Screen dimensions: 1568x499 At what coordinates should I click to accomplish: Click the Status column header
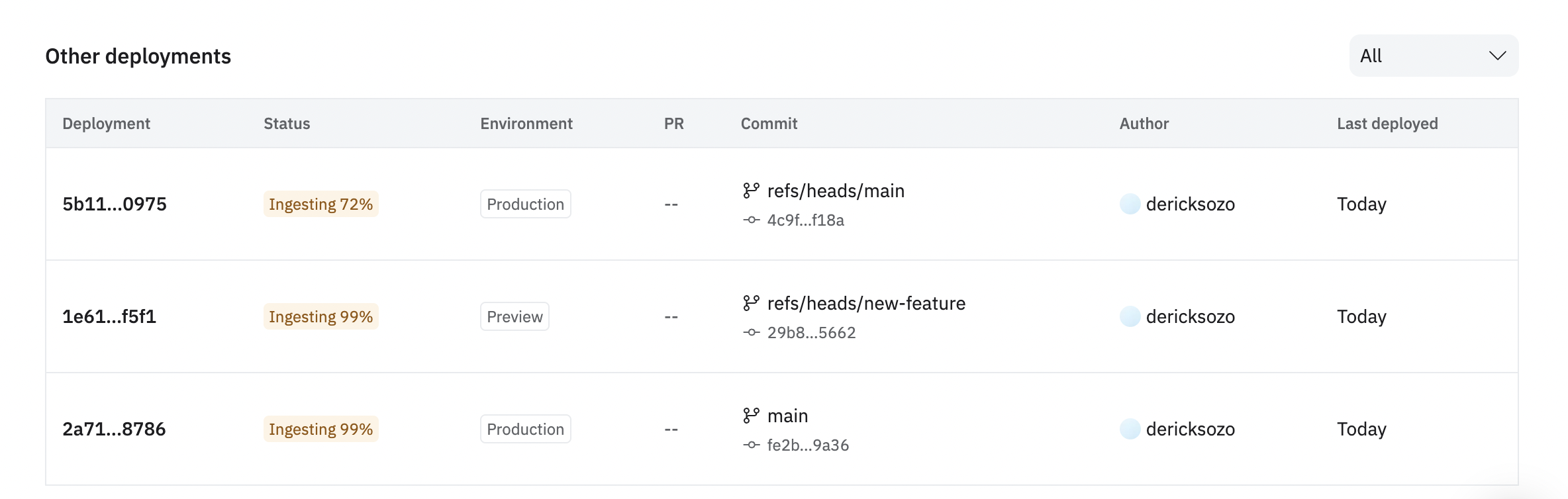point(287,124)
